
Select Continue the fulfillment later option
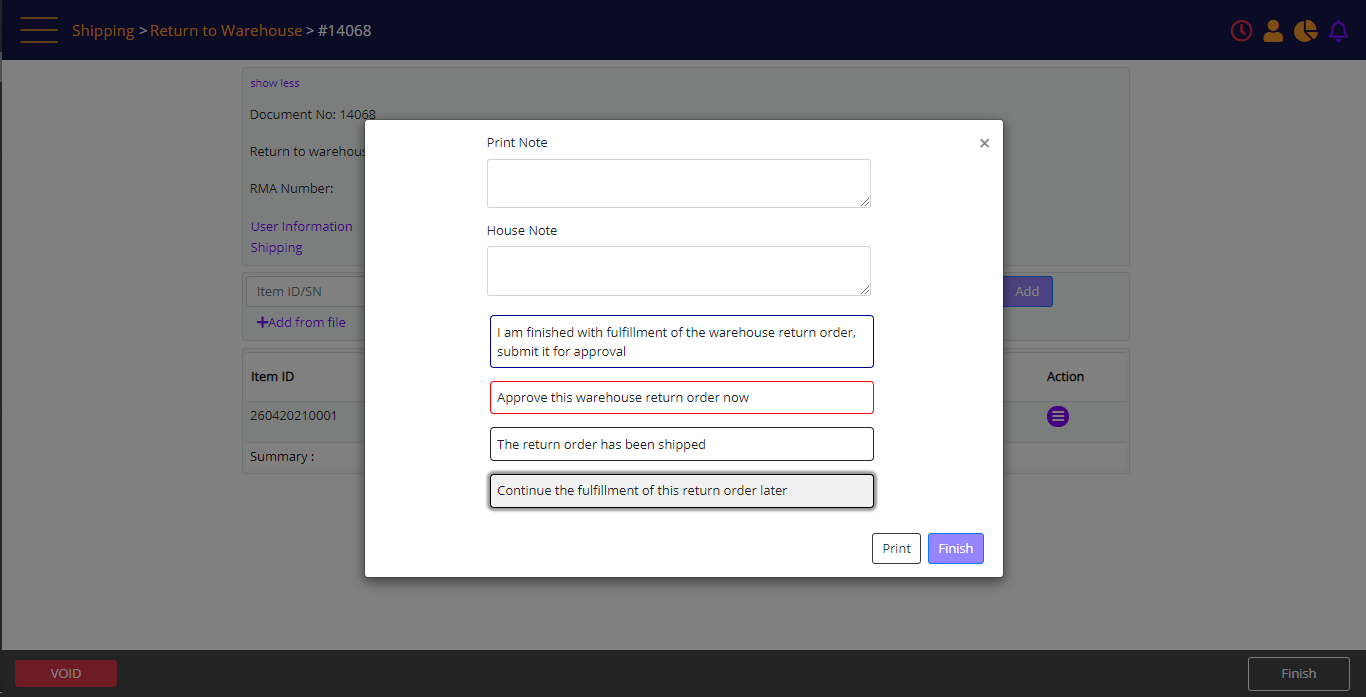(682, 491)
